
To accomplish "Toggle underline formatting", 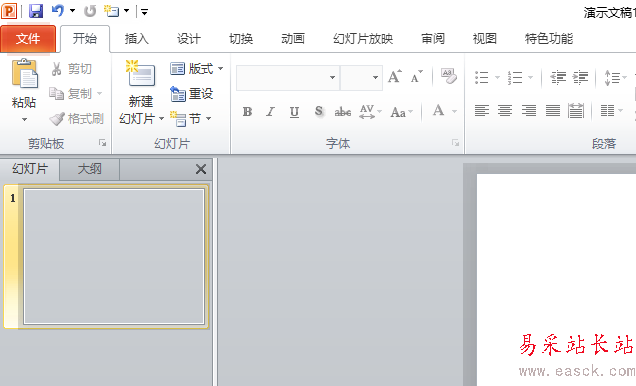I will [x=294, y=112].
